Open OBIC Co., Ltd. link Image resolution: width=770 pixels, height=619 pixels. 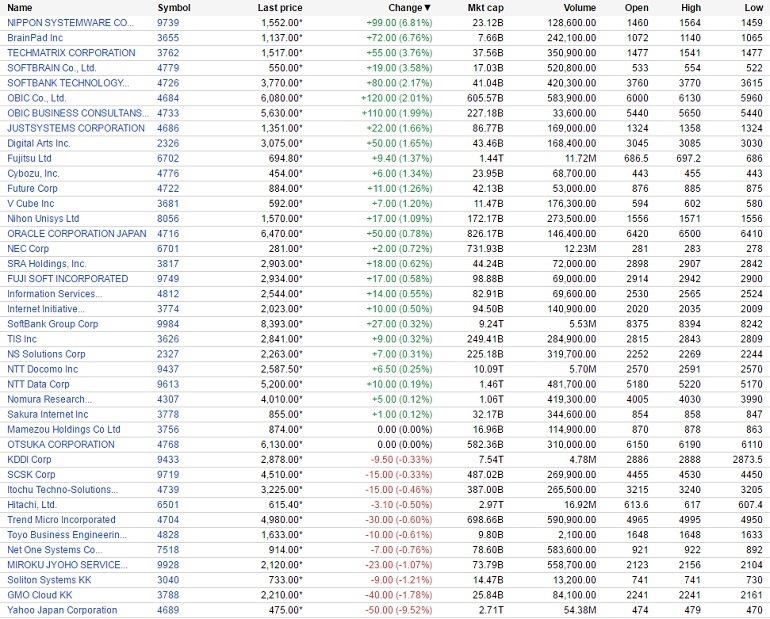36,98
